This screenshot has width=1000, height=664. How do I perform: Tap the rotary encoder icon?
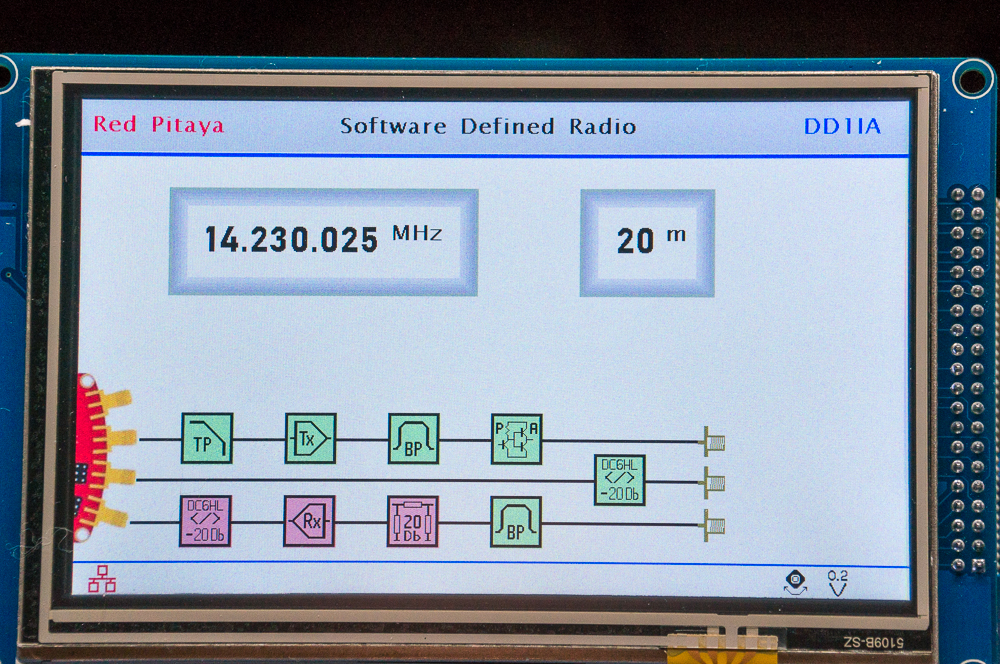pyautogui.click(x=795, y=582)
